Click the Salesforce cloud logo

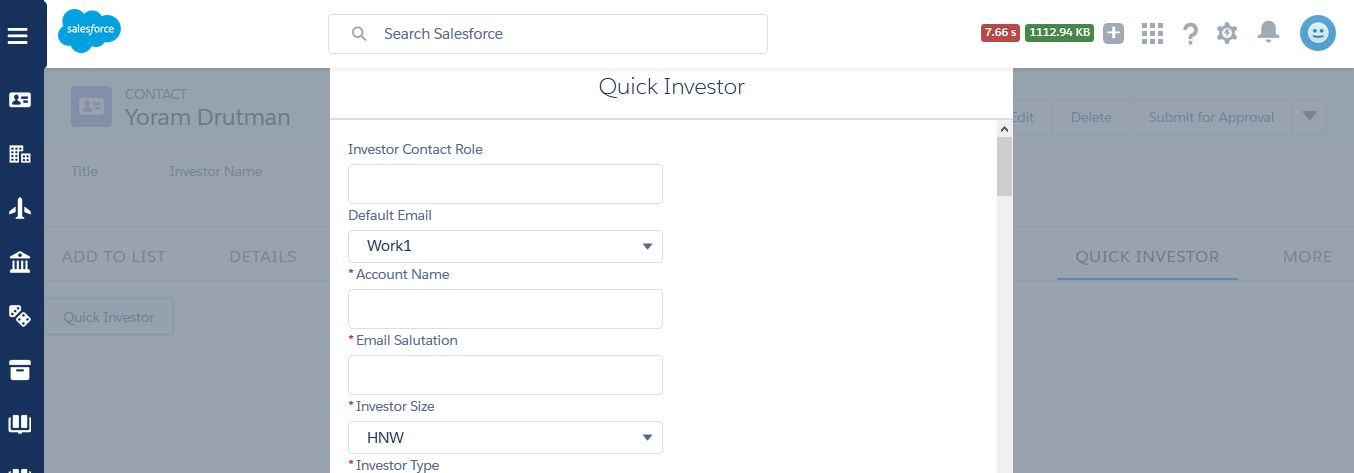click(x=89, y=30)
